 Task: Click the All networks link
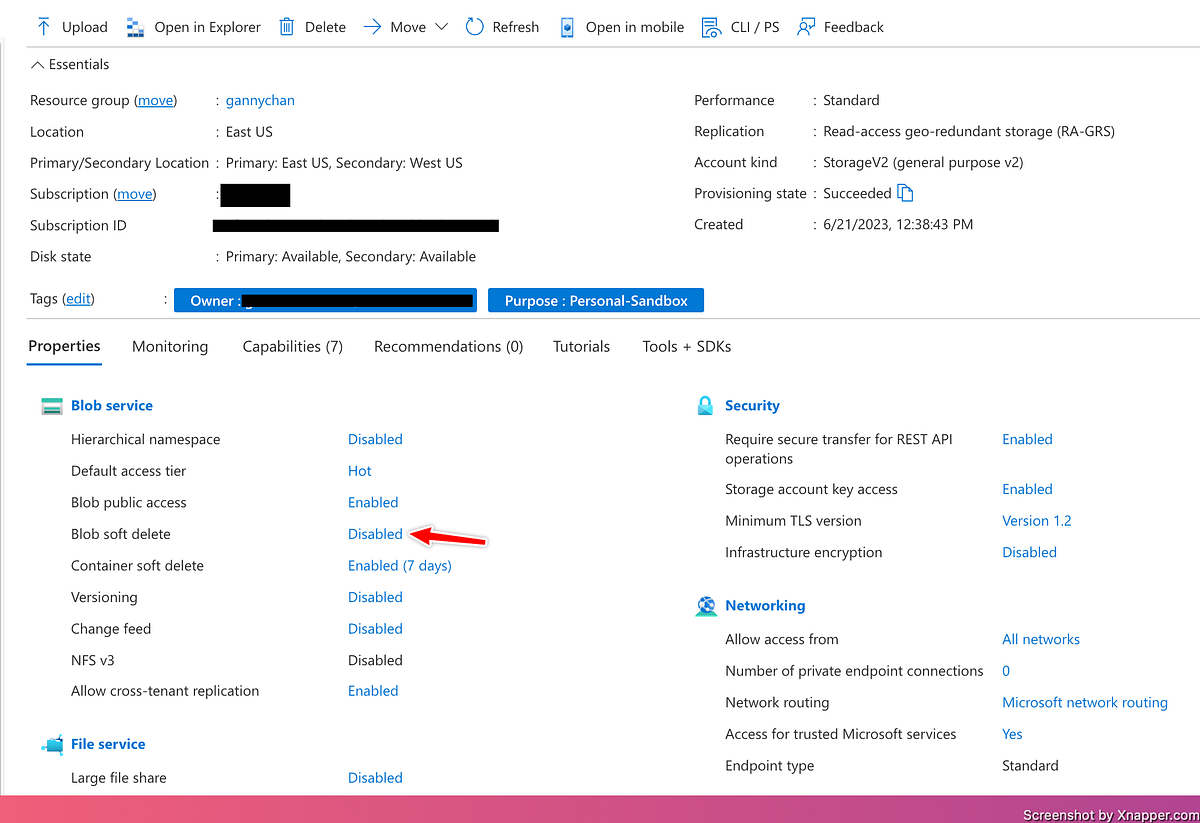[x=1040, y=639]
